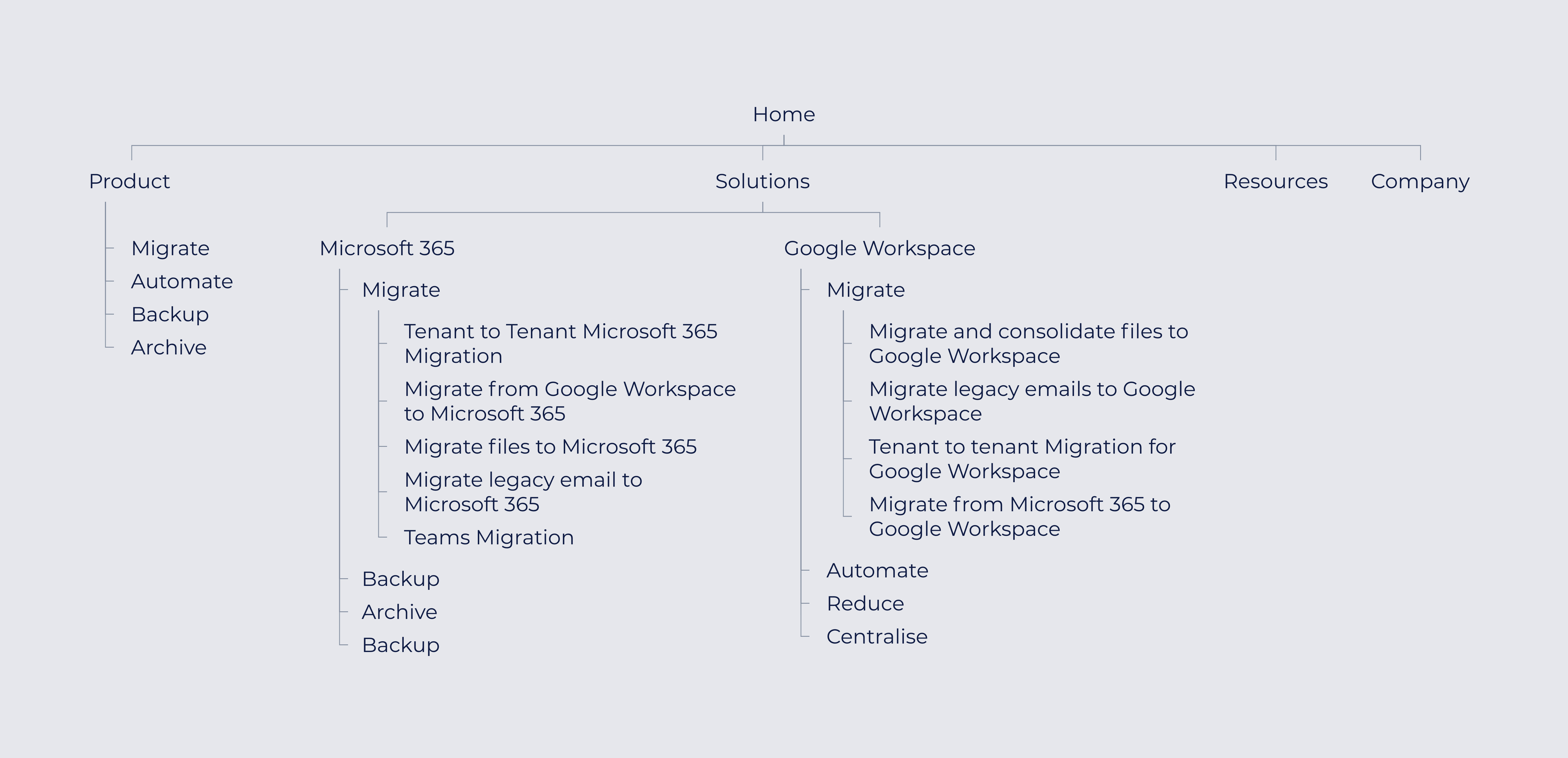
Task: Click the Home root node
Action: pos(783,114)
